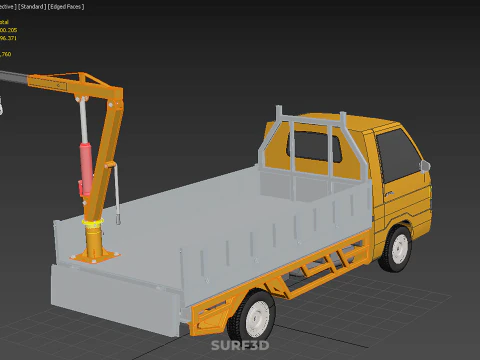Open the partially visible Perspective viewport label

8,7
